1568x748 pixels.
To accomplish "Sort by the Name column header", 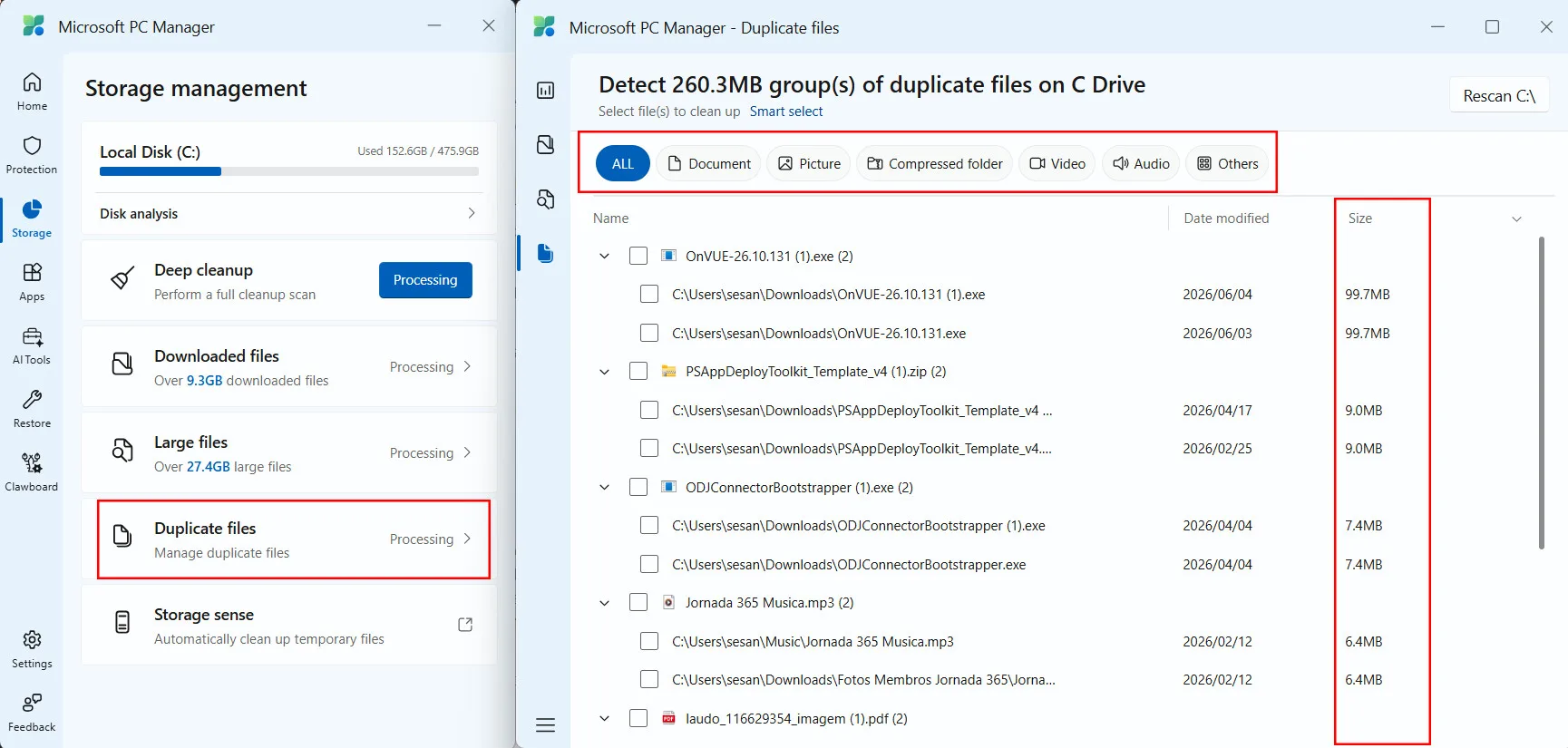I will 611,219.
